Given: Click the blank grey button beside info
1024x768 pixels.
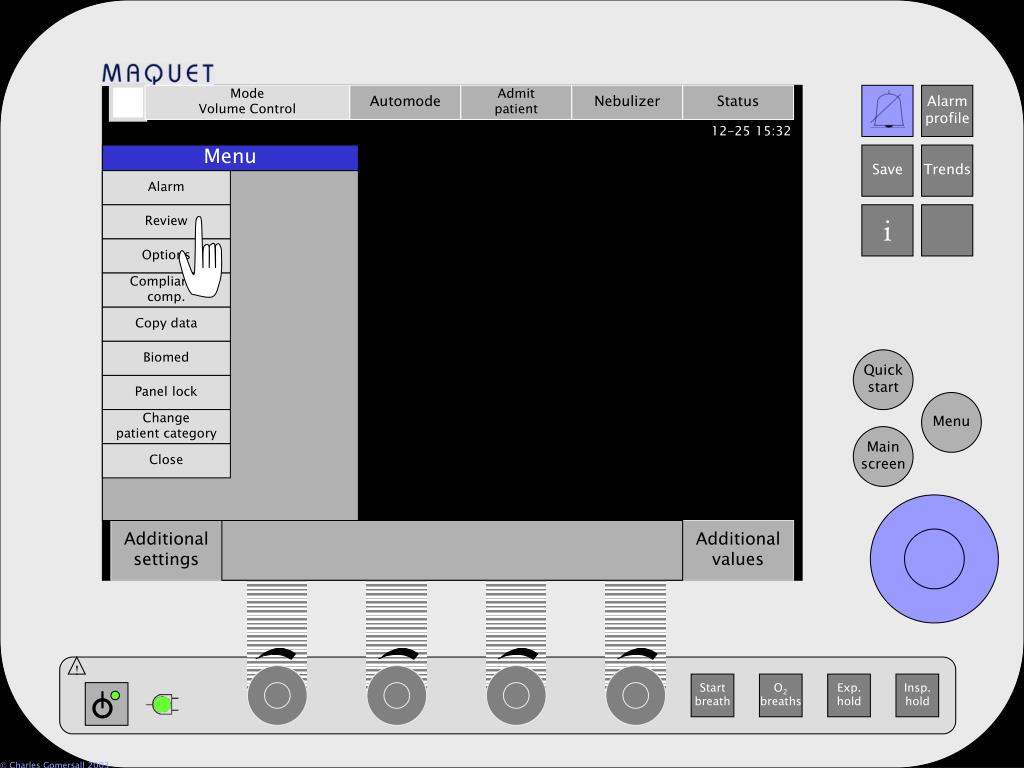Looking at the screenshot, I should pyautogui.click(x=947, y=230).
